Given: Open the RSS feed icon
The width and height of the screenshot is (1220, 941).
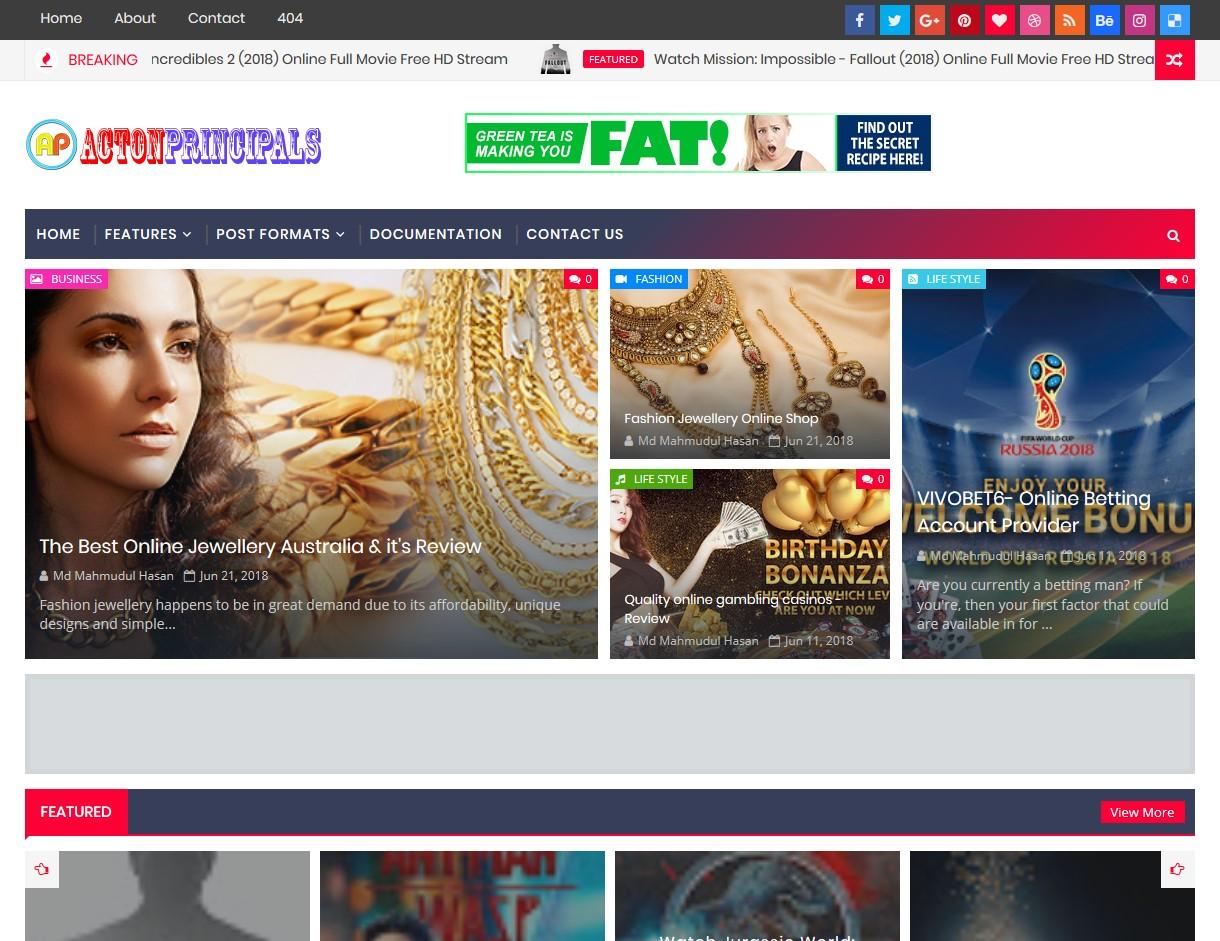Looking at the screenshot, I should [1069, 20].
